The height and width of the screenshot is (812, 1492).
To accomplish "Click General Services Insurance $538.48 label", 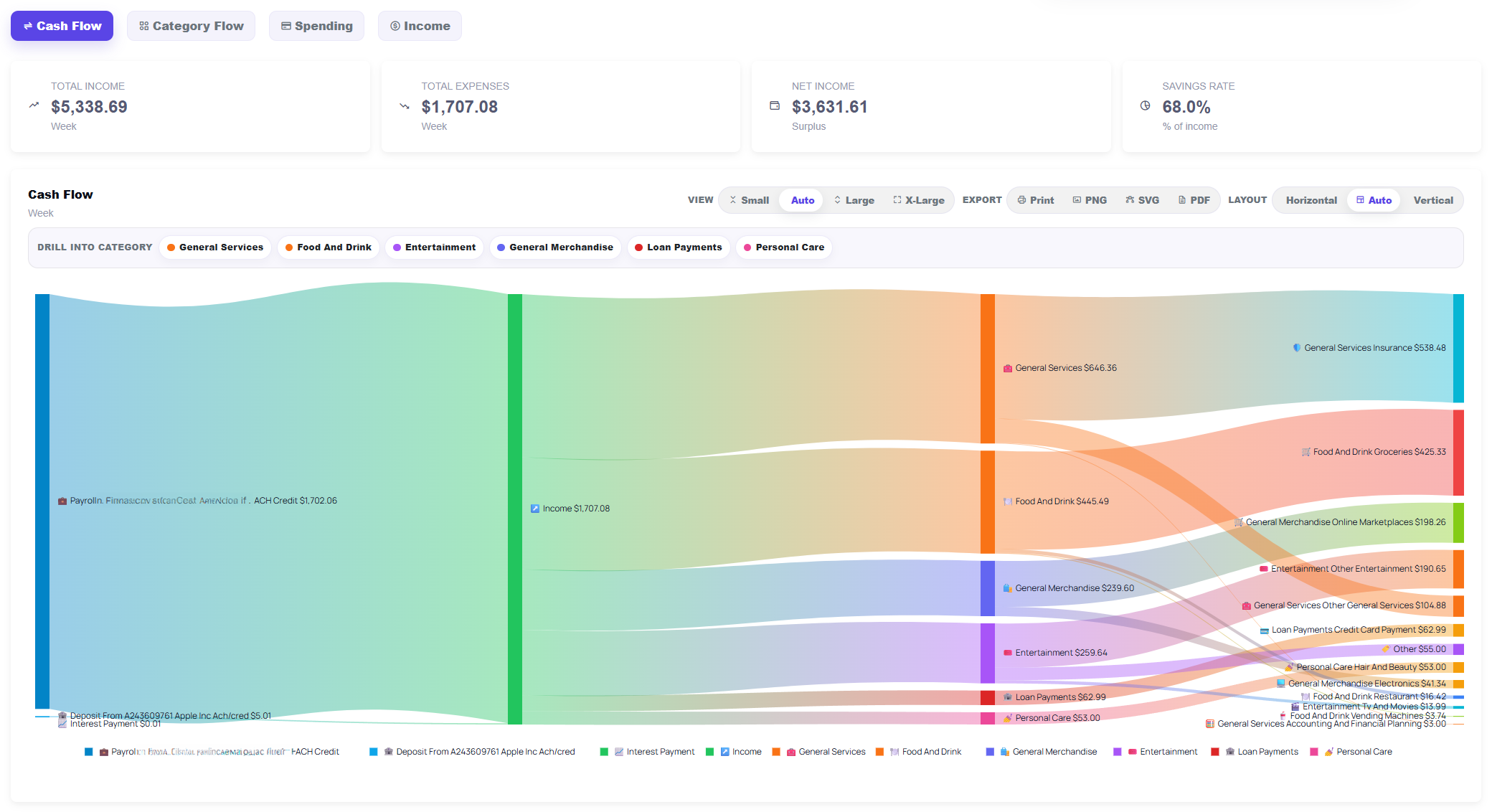I will coord(1369,348).
